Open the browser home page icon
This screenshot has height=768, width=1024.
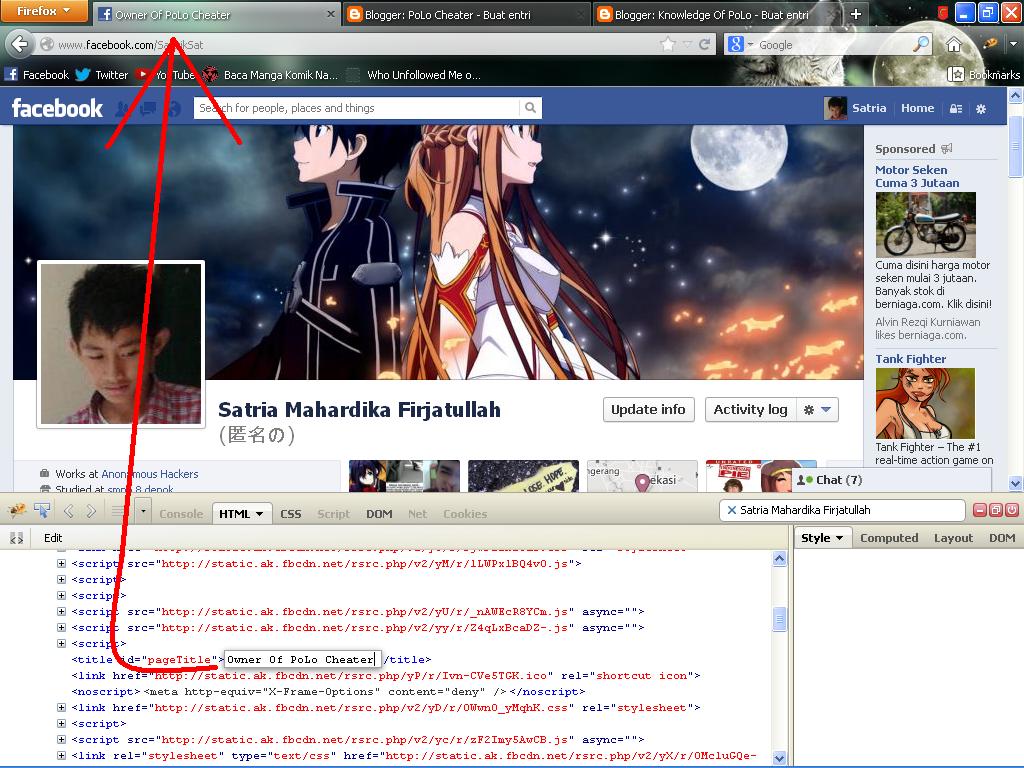click(x=953, y=44)
